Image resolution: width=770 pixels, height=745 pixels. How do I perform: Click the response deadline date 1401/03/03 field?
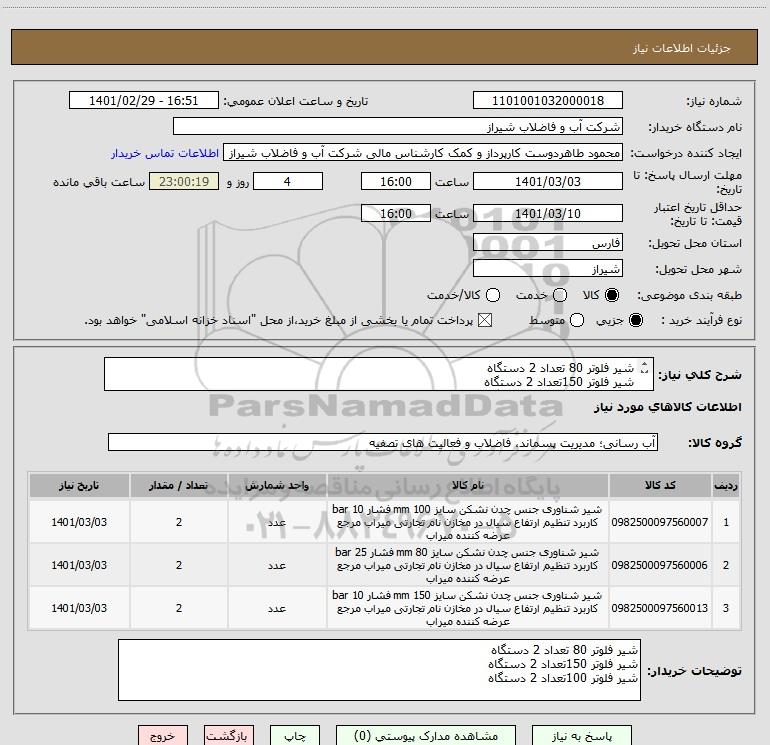click(x=548, y=181)
